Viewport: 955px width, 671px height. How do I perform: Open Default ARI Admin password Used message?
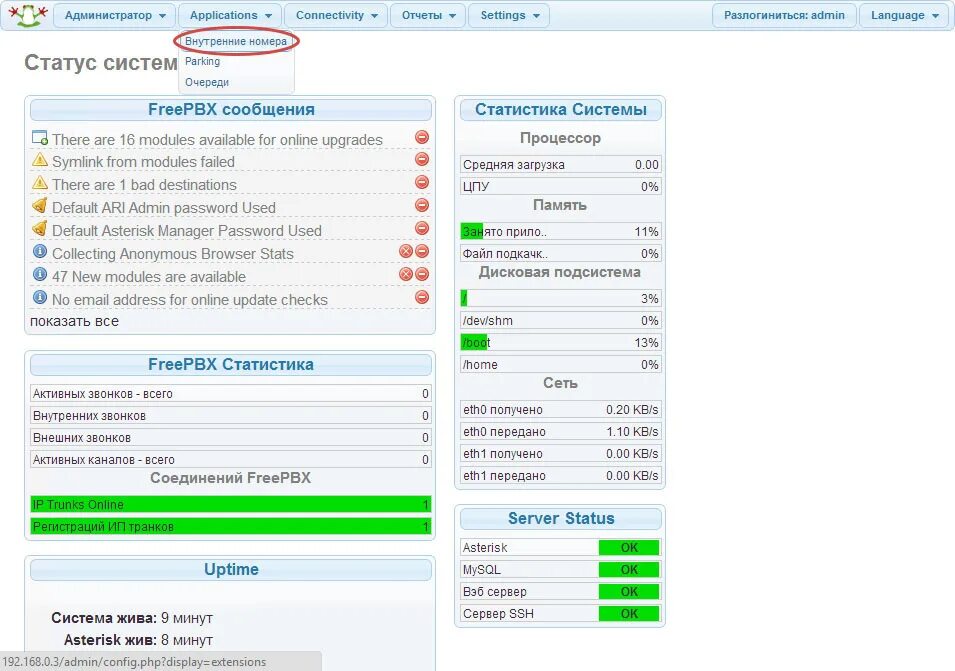(x=164, y=208)
